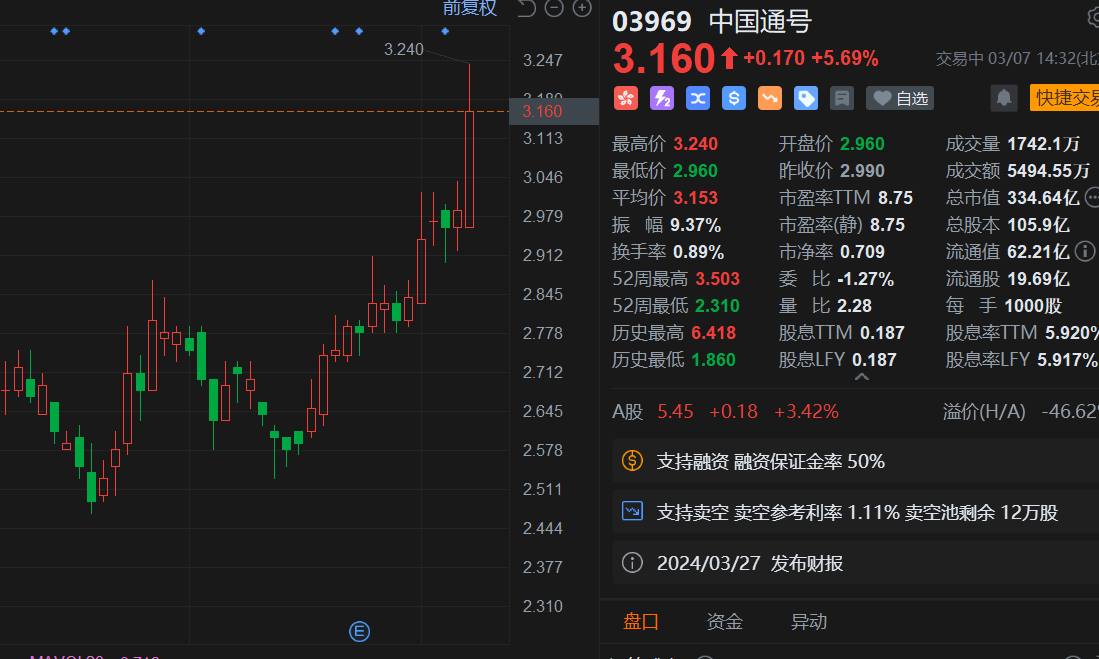This screenshot has height=659, width=1099.
Task: Switch to the 资金 tab
Action: [x=725, y=622]
